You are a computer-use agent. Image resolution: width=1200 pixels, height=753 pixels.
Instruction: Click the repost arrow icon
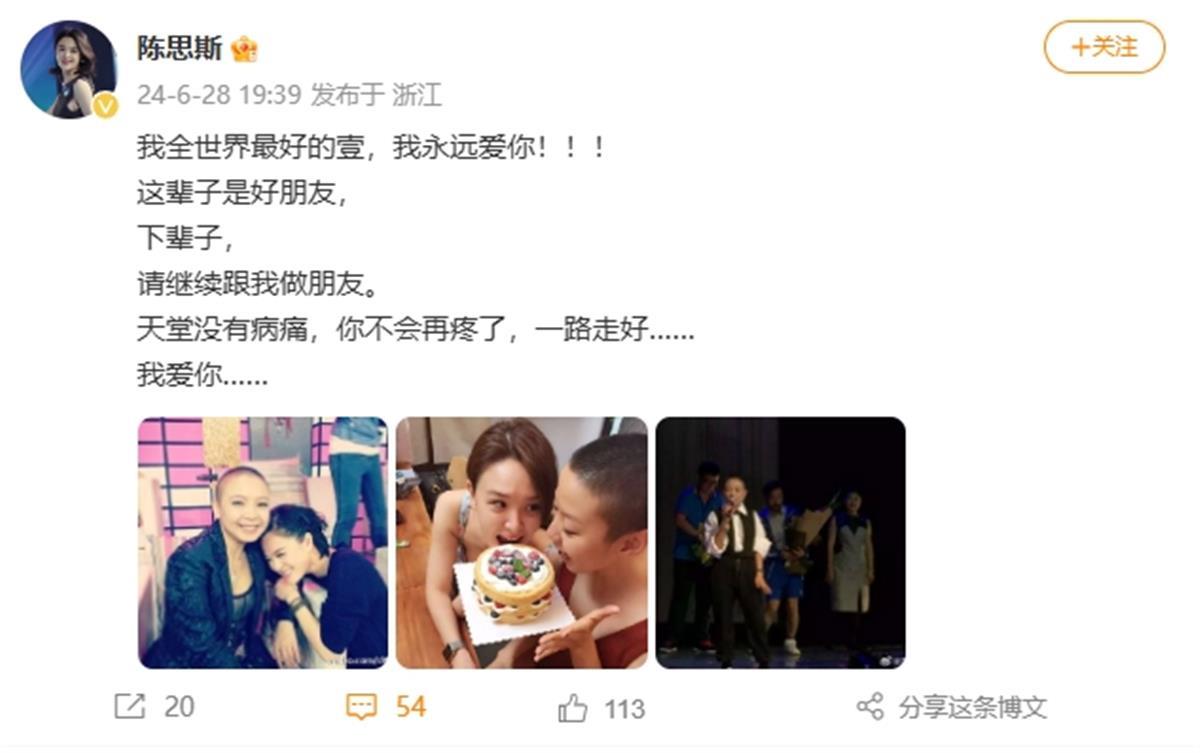130,707
